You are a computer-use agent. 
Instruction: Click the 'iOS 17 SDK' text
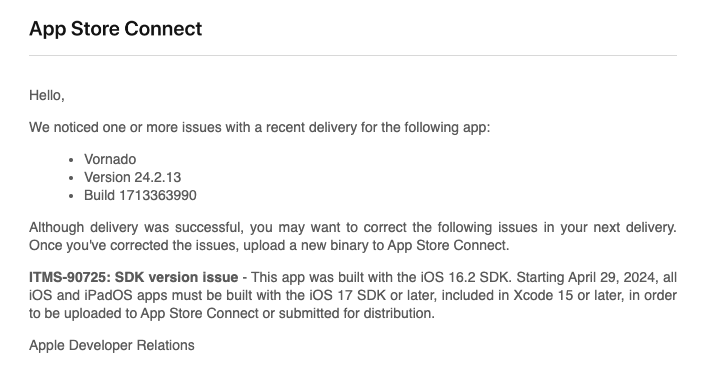[x=348, y=295]
